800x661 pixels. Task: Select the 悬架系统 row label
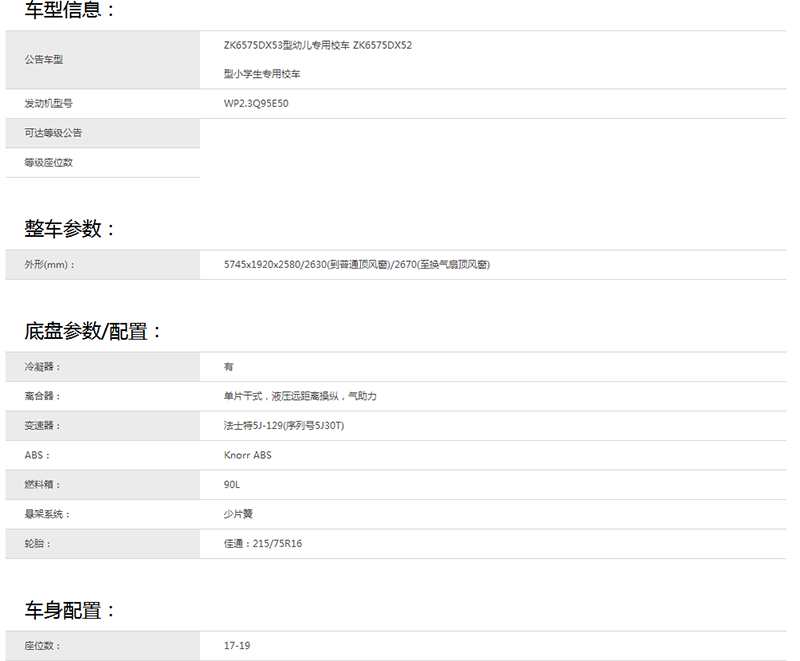click(x=48, y=514)
